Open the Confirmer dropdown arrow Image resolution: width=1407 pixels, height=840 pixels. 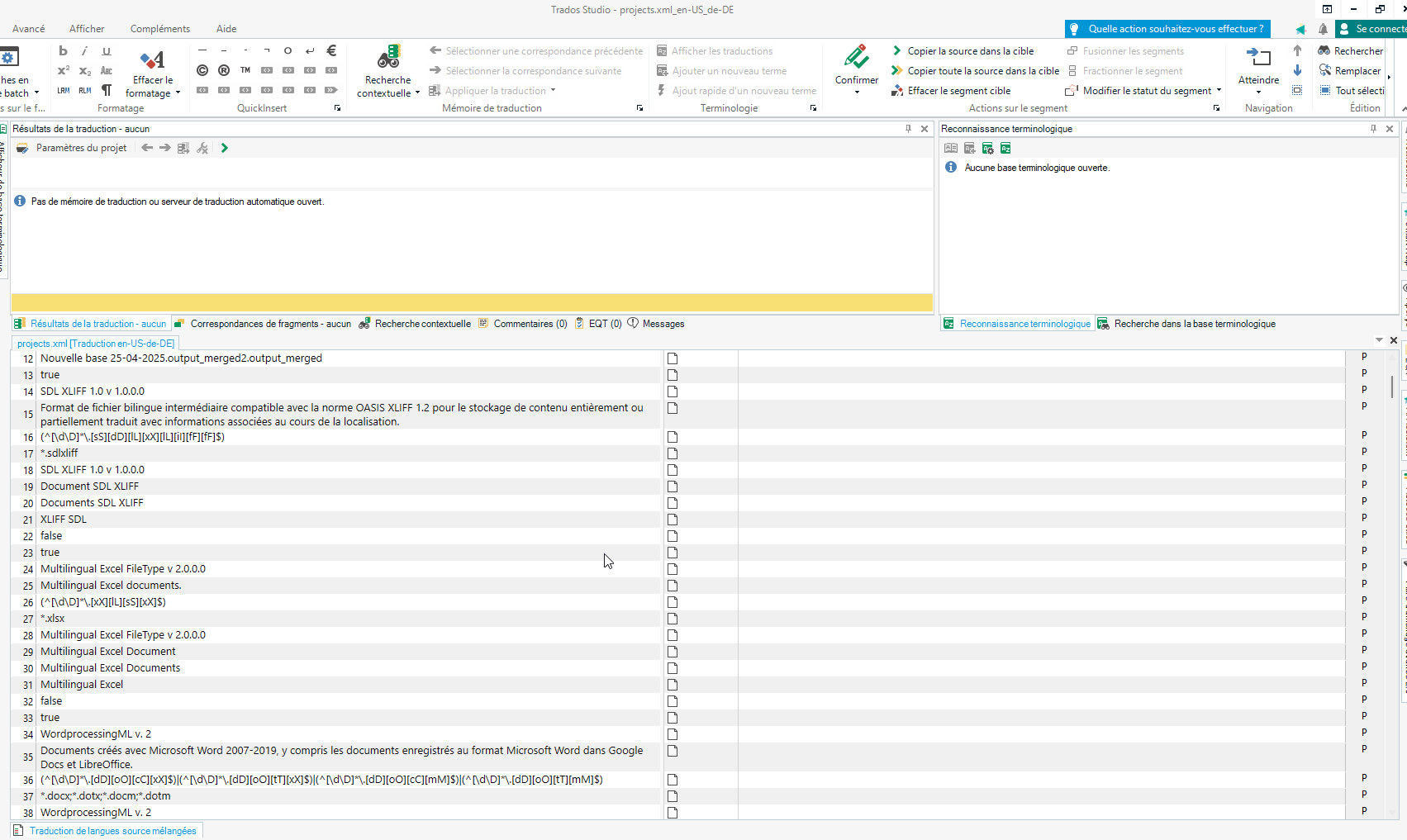click(857, 93)
